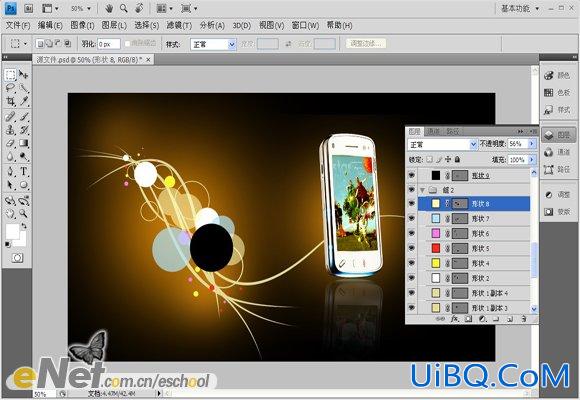This screenshot has width=580, height=400.
Task: Open the 色板 panel from right dock
Action: tap(558, 93)
